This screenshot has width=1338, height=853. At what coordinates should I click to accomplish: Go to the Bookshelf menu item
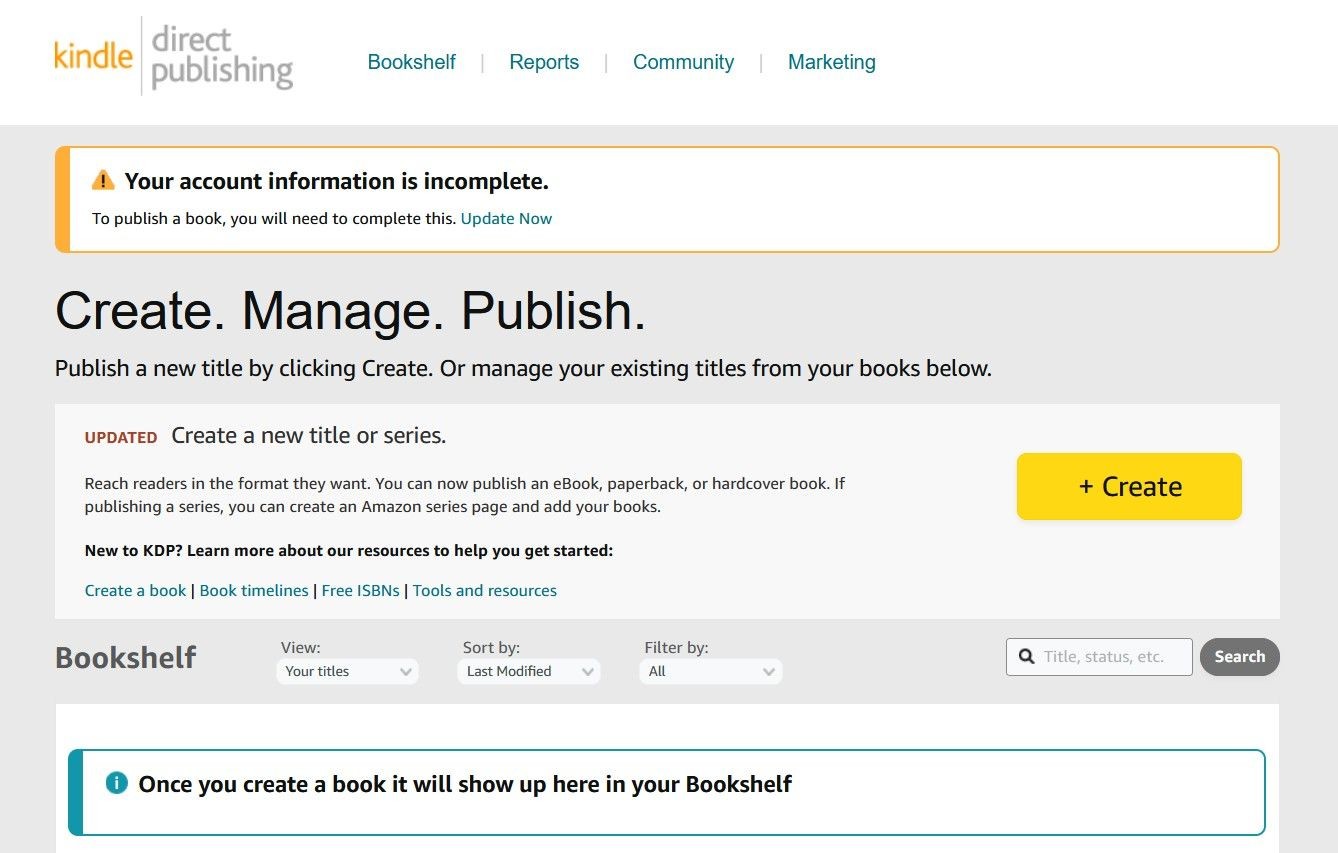411,62
